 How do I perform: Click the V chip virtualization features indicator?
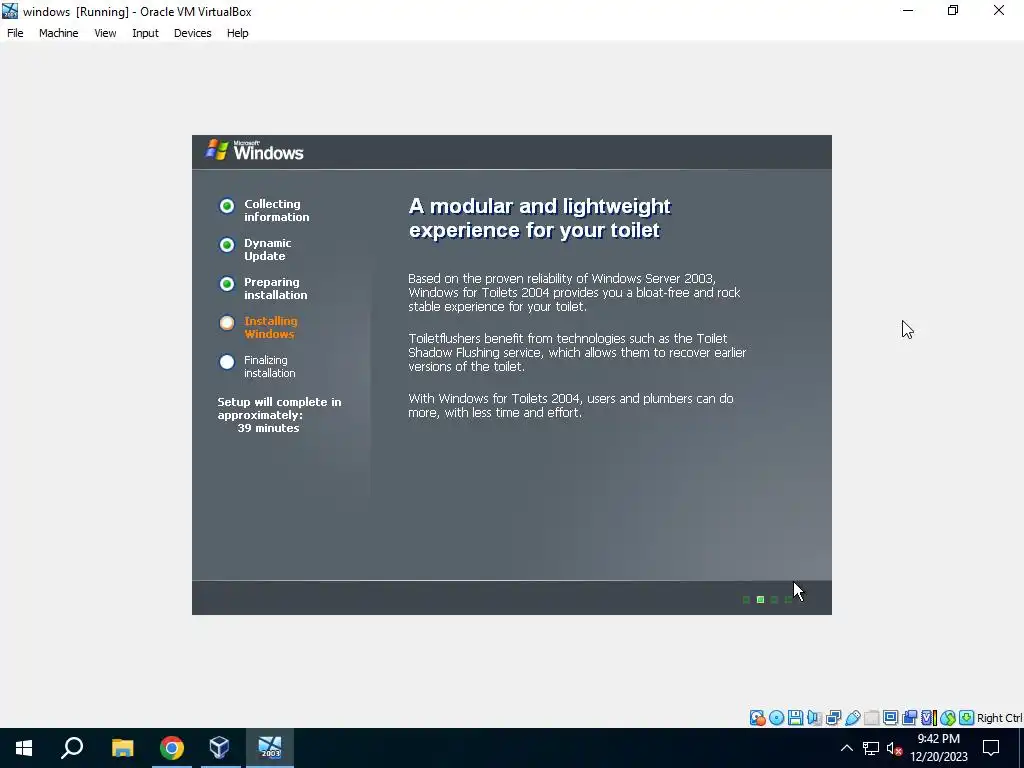(929, 718)
